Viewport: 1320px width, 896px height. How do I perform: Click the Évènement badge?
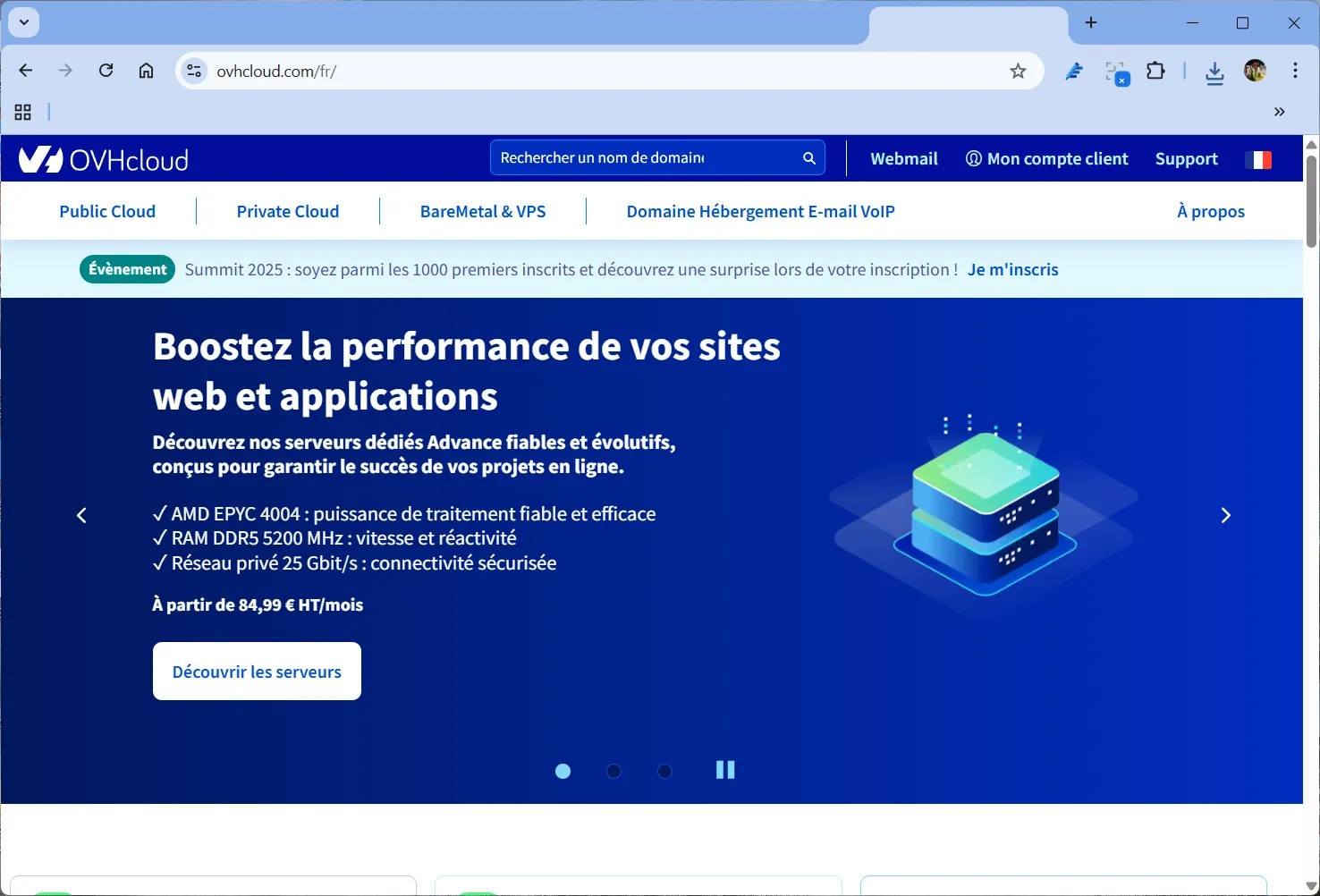click(128, 269)
